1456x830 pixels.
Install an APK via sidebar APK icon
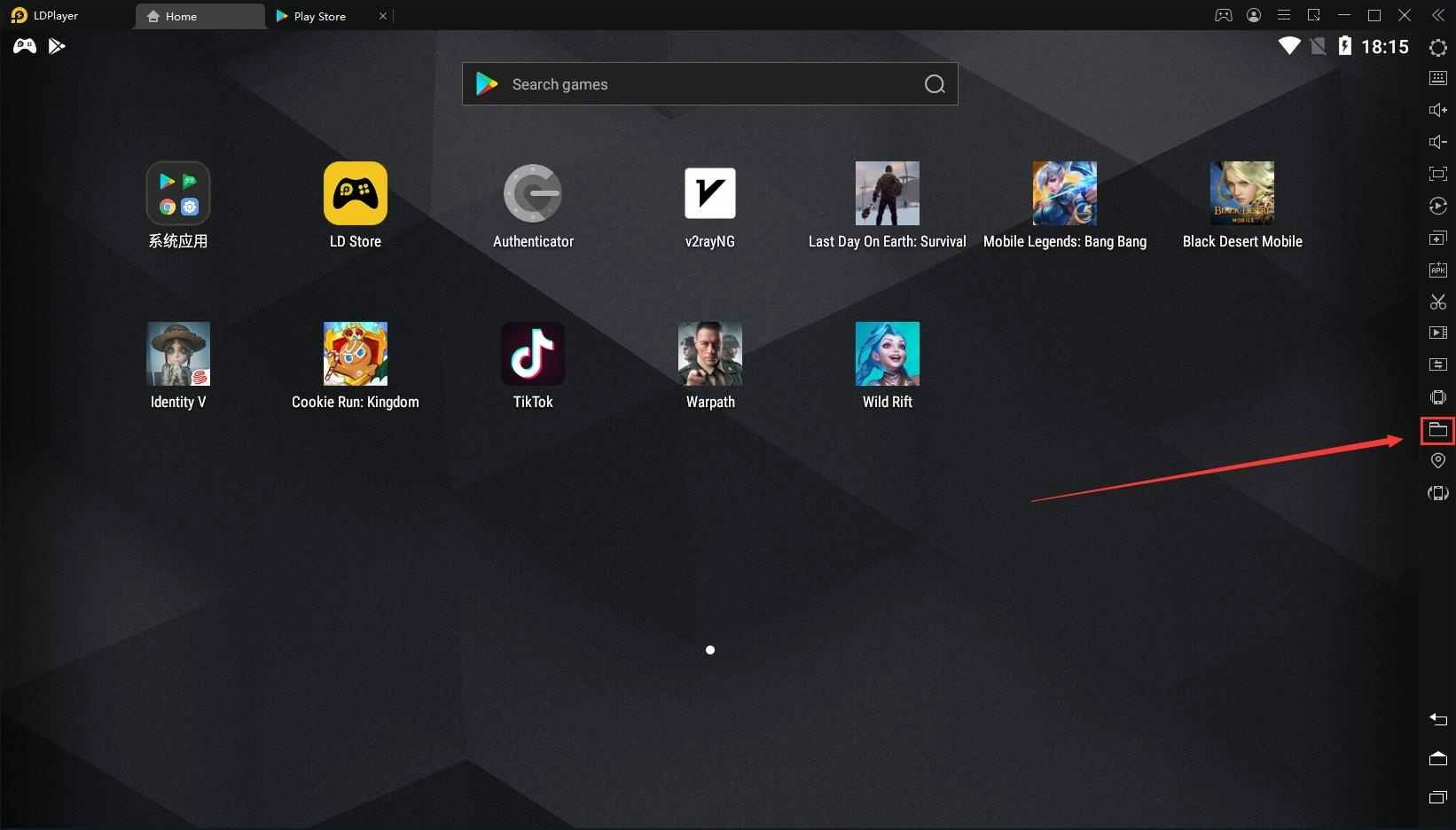click(1437, 270)
